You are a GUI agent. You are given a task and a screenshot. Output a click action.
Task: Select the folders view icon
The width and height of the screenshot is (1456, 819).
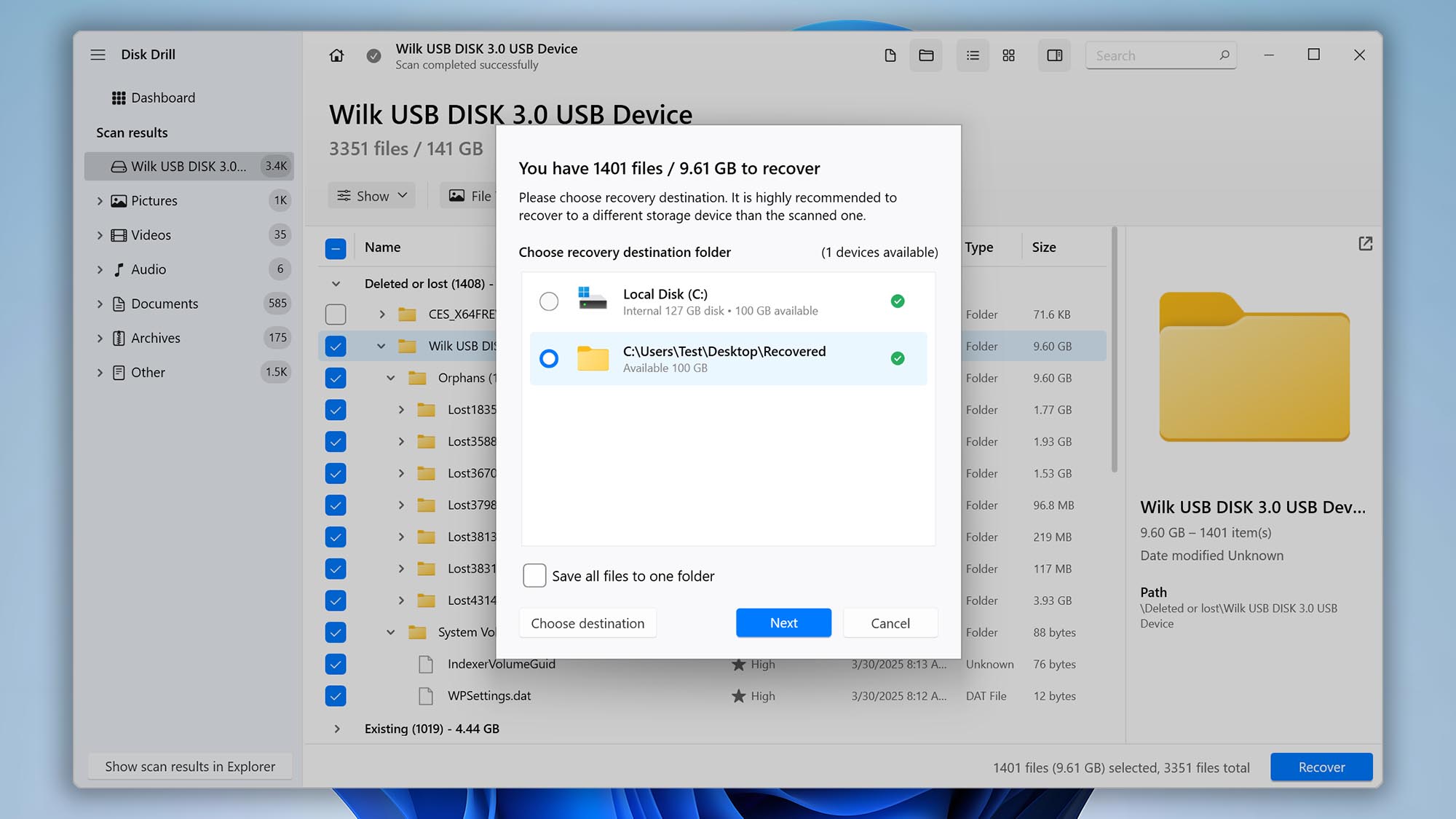pos(926,55)
